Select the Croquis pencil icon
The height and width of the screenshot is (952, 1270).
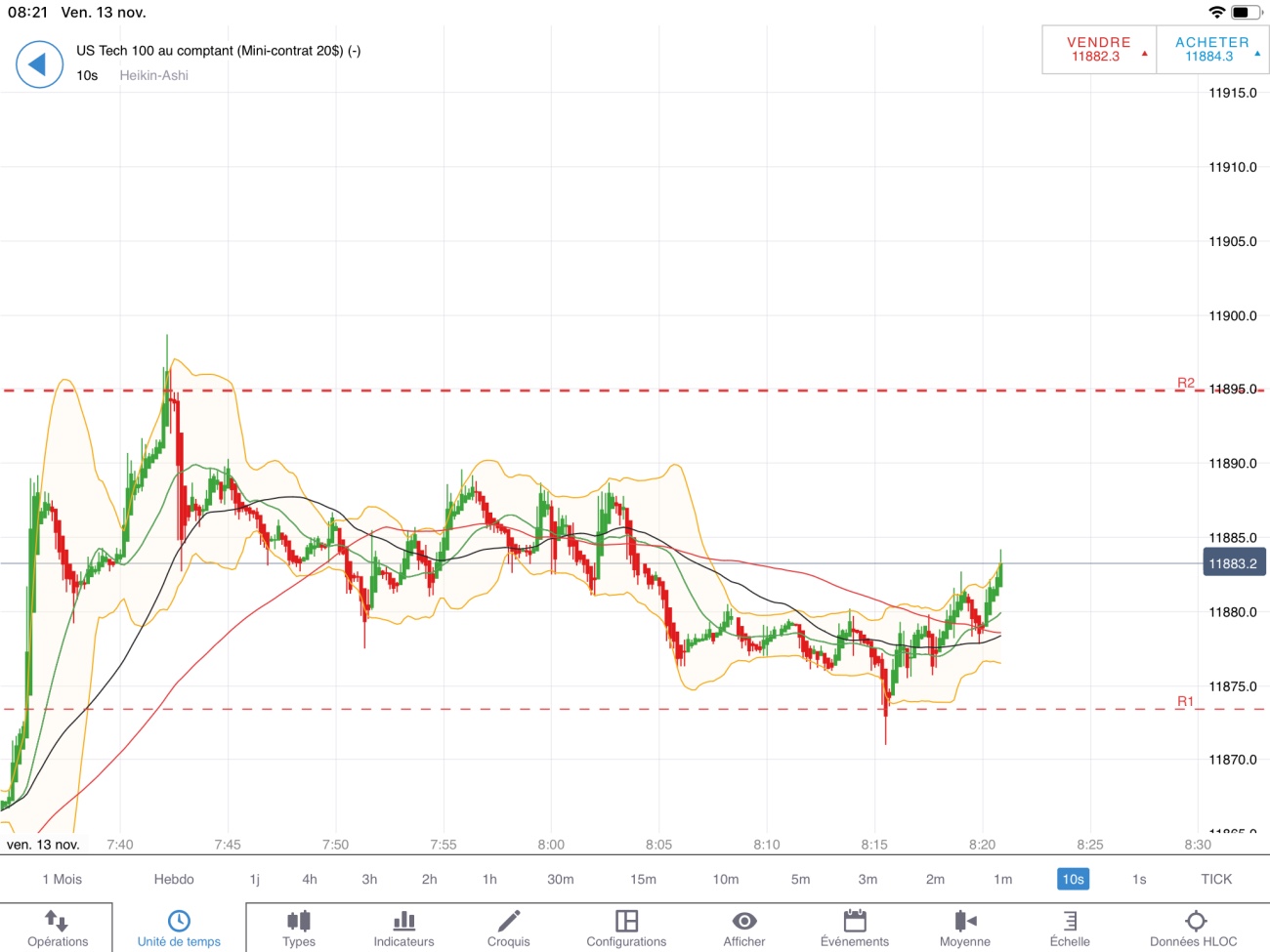click(x=509, y=921)
